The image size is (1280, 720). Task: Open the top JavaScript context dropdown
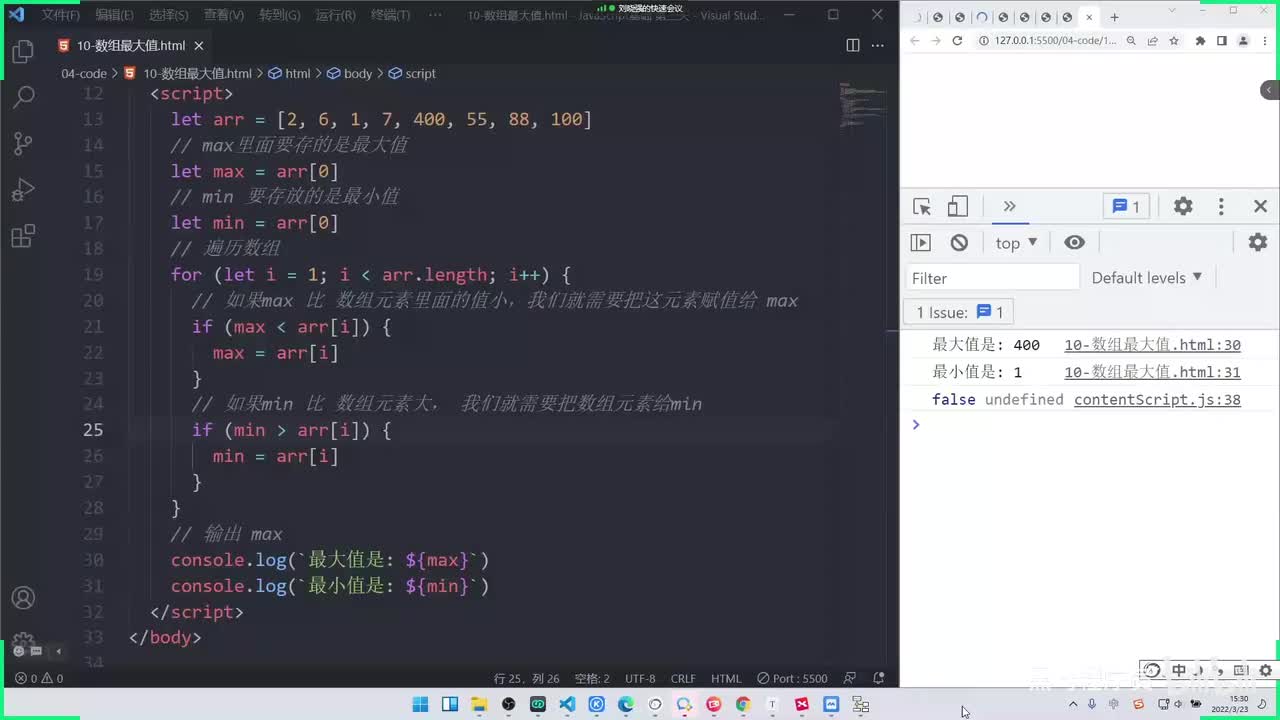click(x=1017, y=243)
